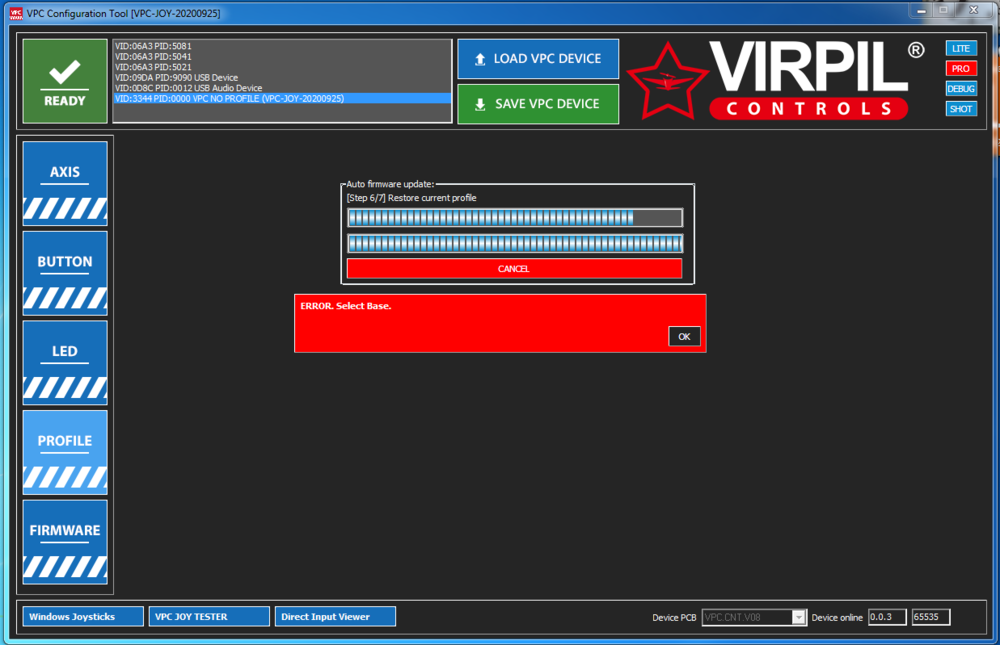
Task: Select device VID:06A3 PID:5021
Action: coord(282,67)
